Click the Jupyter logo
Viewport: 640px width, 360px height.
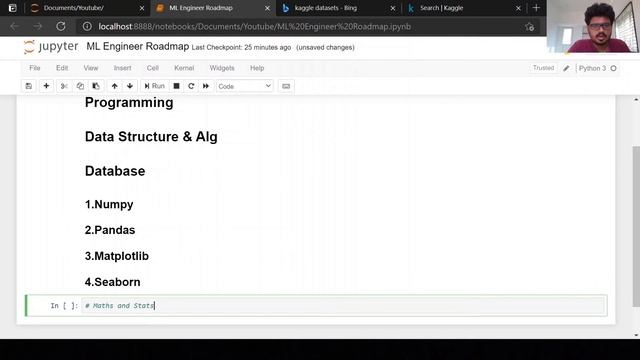(x=51, y=47)
